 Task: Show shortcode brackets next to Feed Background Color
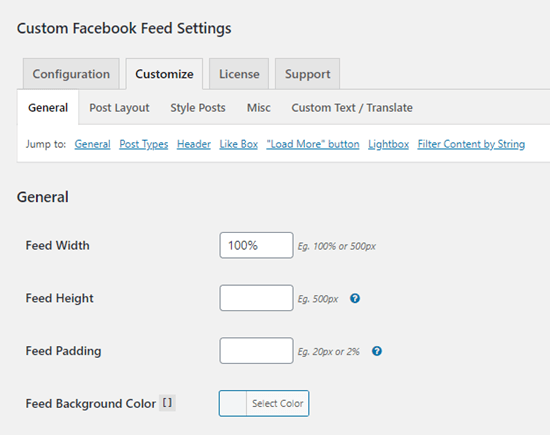point(167,403)
